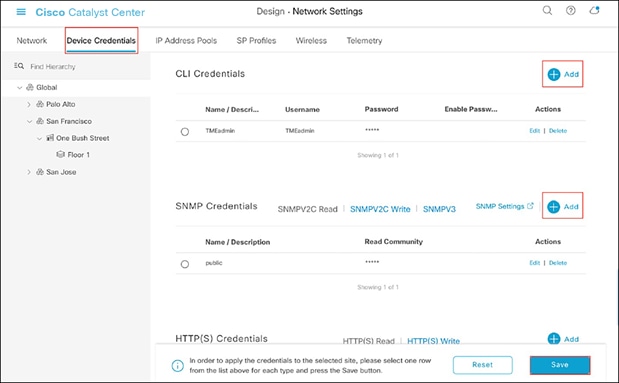Click the Enable Passw... column header
The width and height of the screenshot is (619, 383).
pos(471,109)
